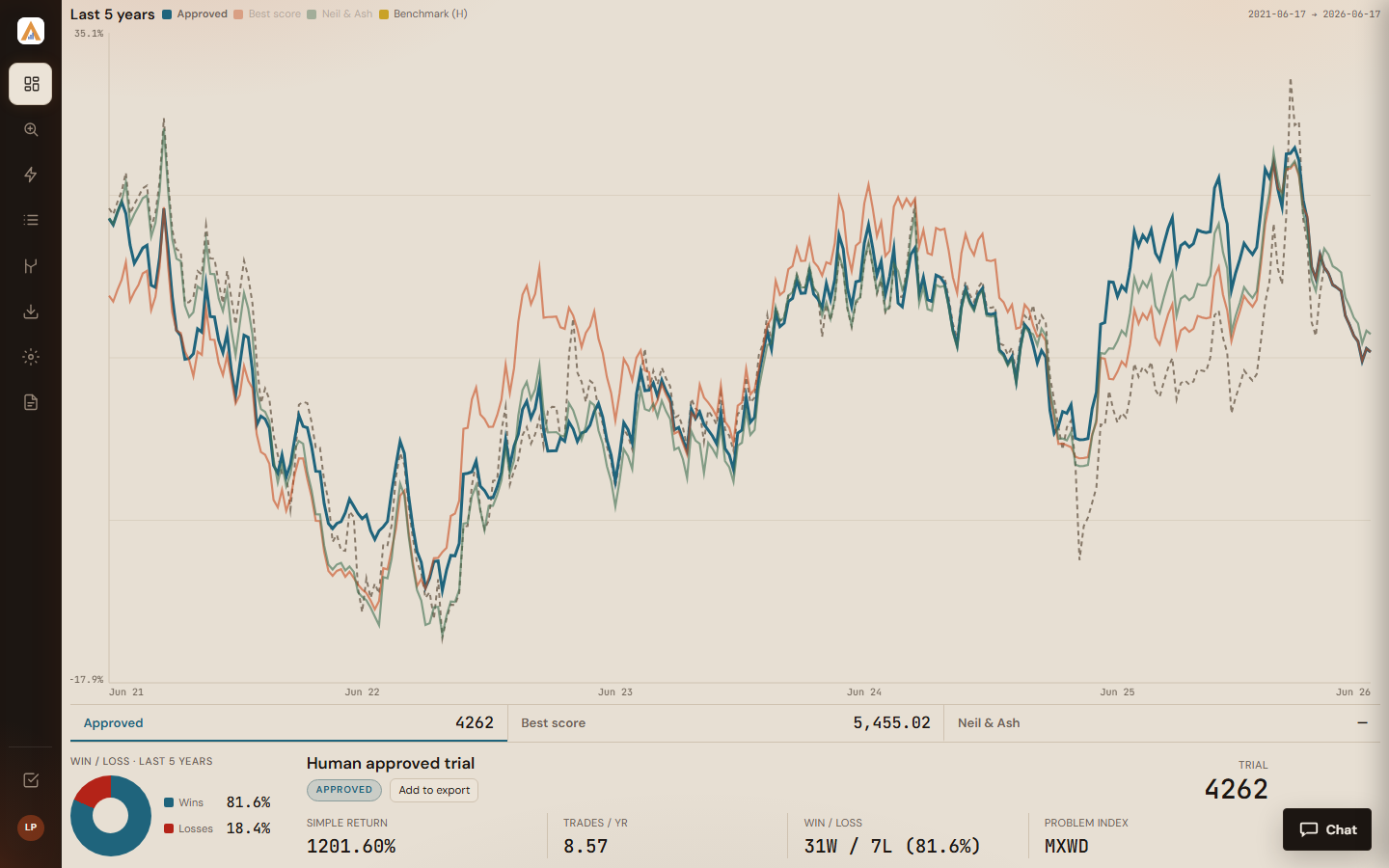Viewport: 1389px width, 868px height.
Task: Click the large trial number 4262
Action: pyautogui.click(x=1236, y=789)
